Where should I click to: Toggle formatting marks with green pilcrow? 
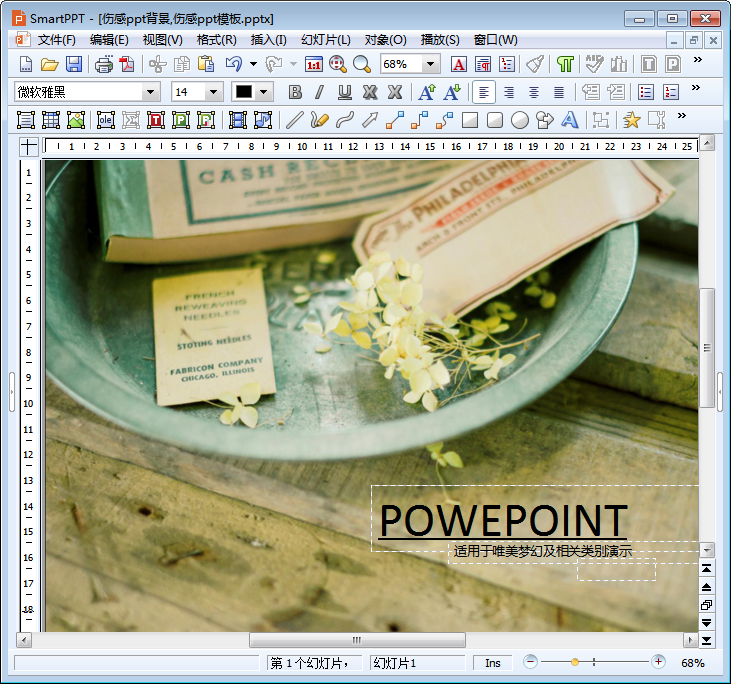point(565,64)
